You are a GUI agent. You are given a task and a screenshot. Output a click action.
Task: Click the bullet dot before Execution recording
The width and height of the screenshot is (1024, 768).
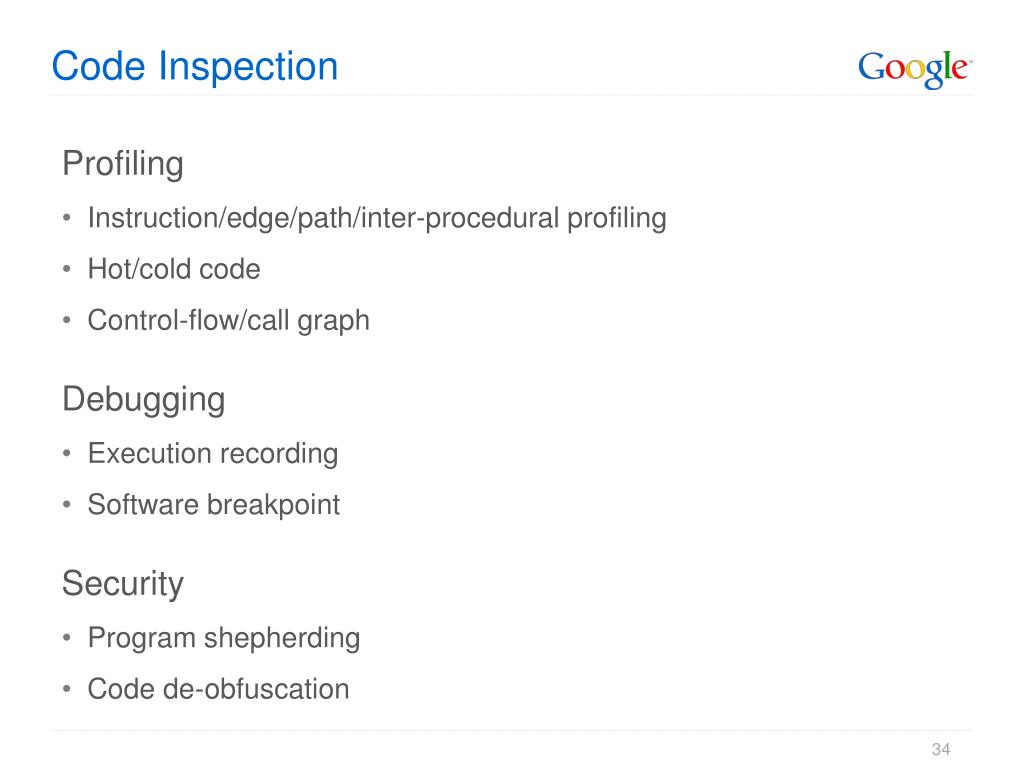click(x=67, y=453)
